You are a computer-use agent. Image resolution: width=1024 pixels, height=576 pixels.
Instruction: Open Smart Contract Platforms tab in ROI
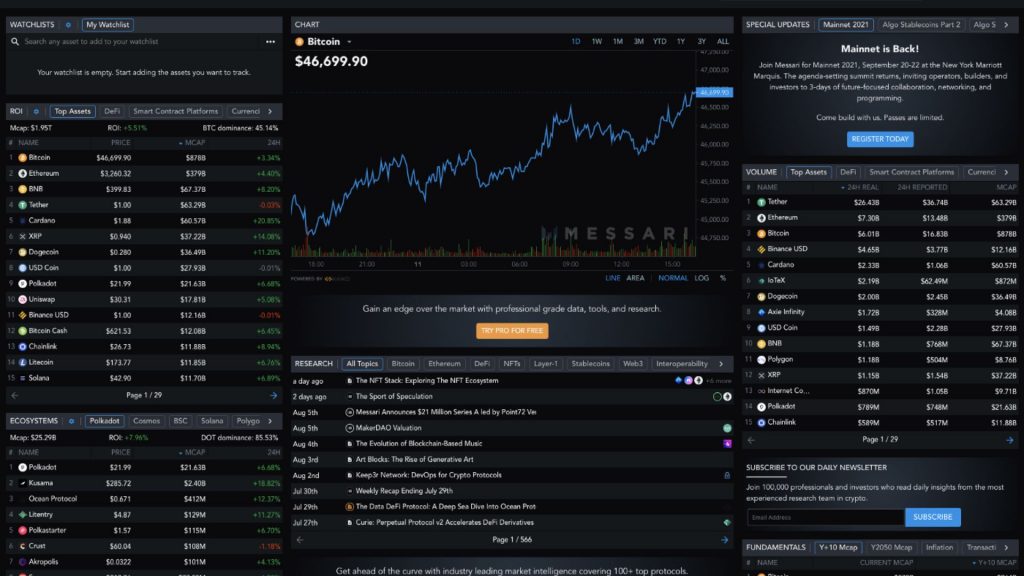176,112
